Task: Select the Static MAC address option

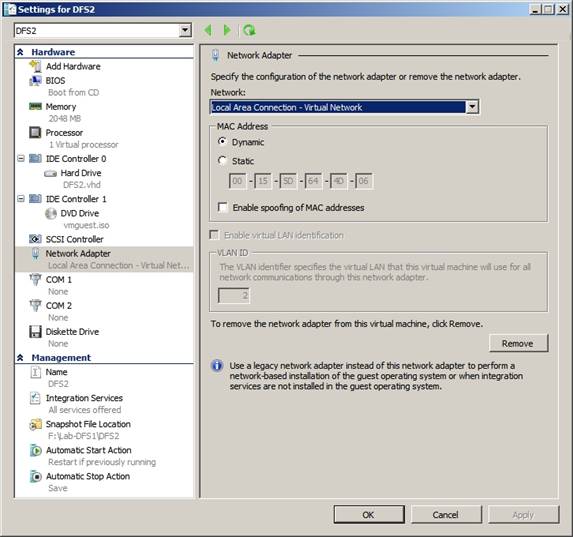Action: 222,160
